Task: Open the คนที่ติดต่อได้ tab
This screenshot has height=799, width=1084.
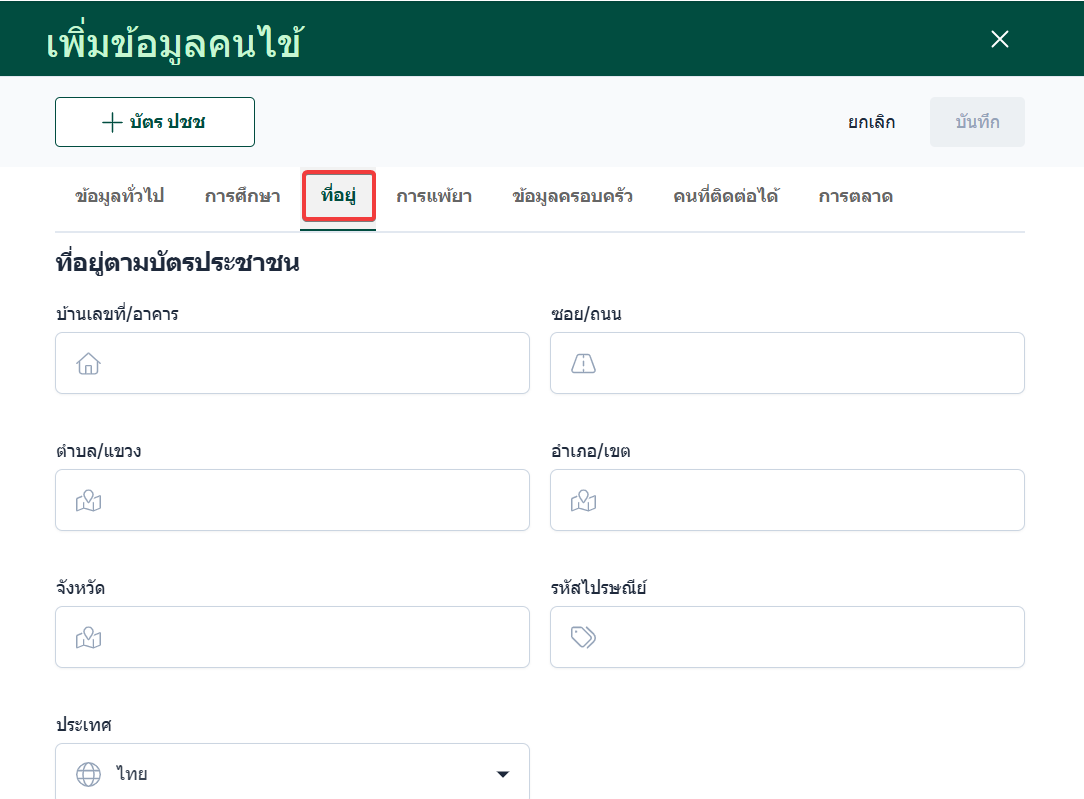Action: [725, 196]
